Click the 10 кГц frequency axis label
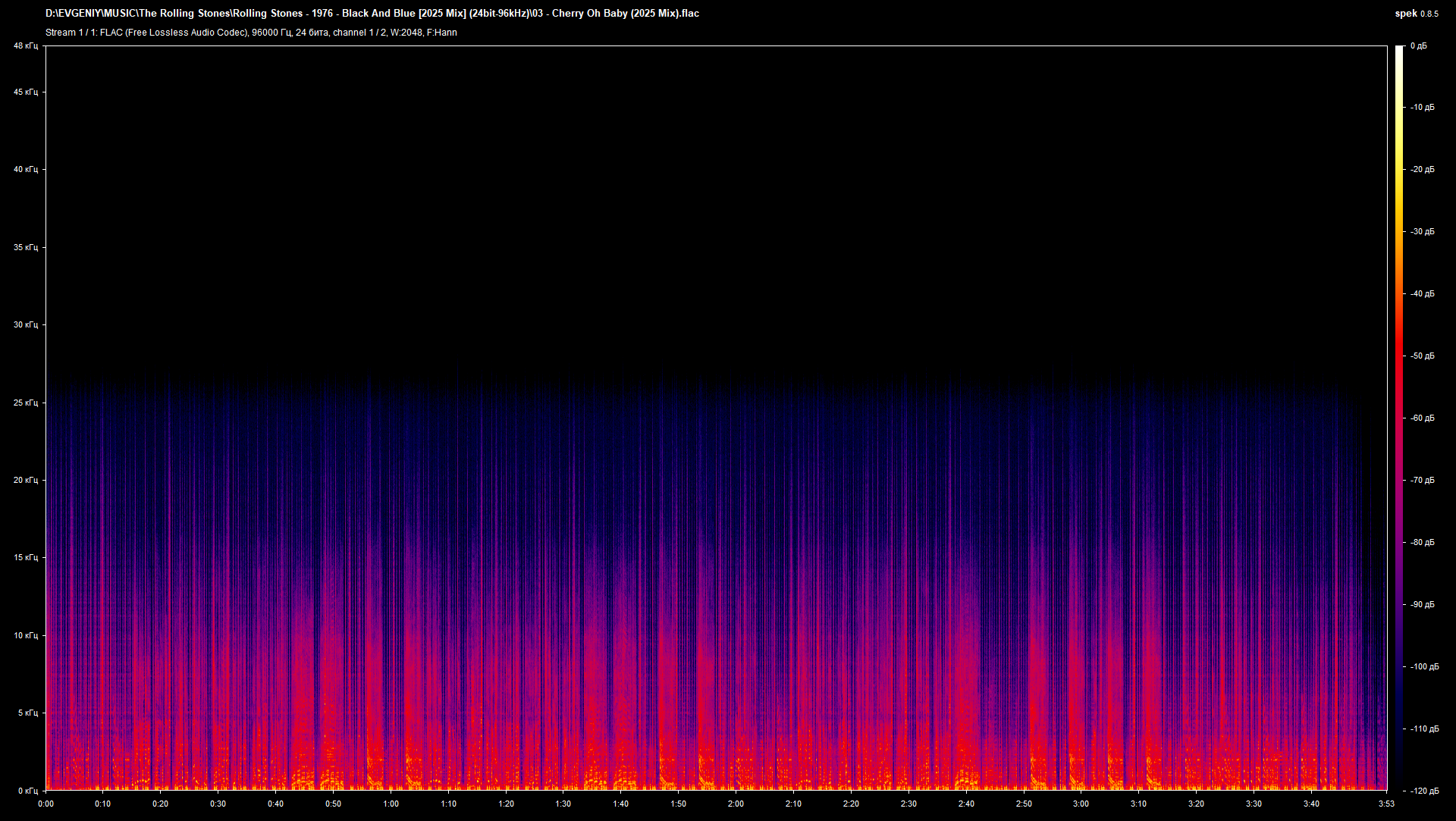This screenshot has width=1456, height=821. pos(26,635)
